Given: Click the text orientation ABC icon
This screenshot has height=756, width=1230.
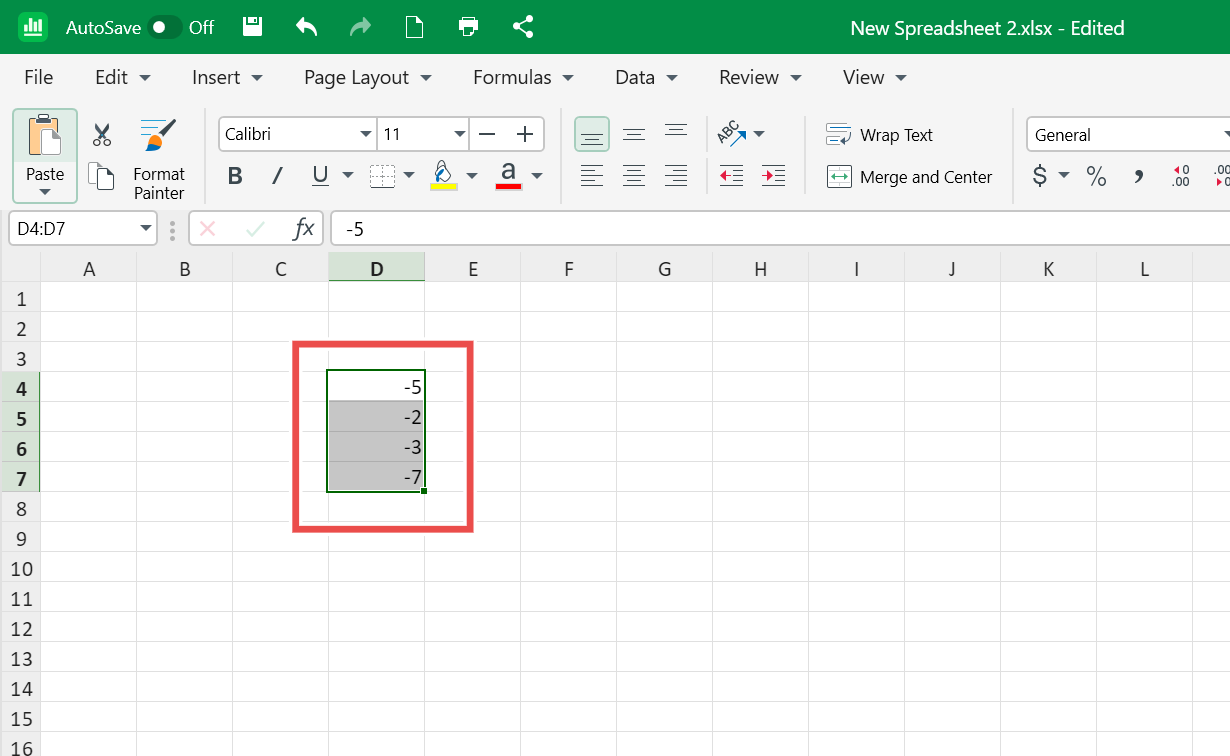Looking at the screenshot, I should [732, 133].
